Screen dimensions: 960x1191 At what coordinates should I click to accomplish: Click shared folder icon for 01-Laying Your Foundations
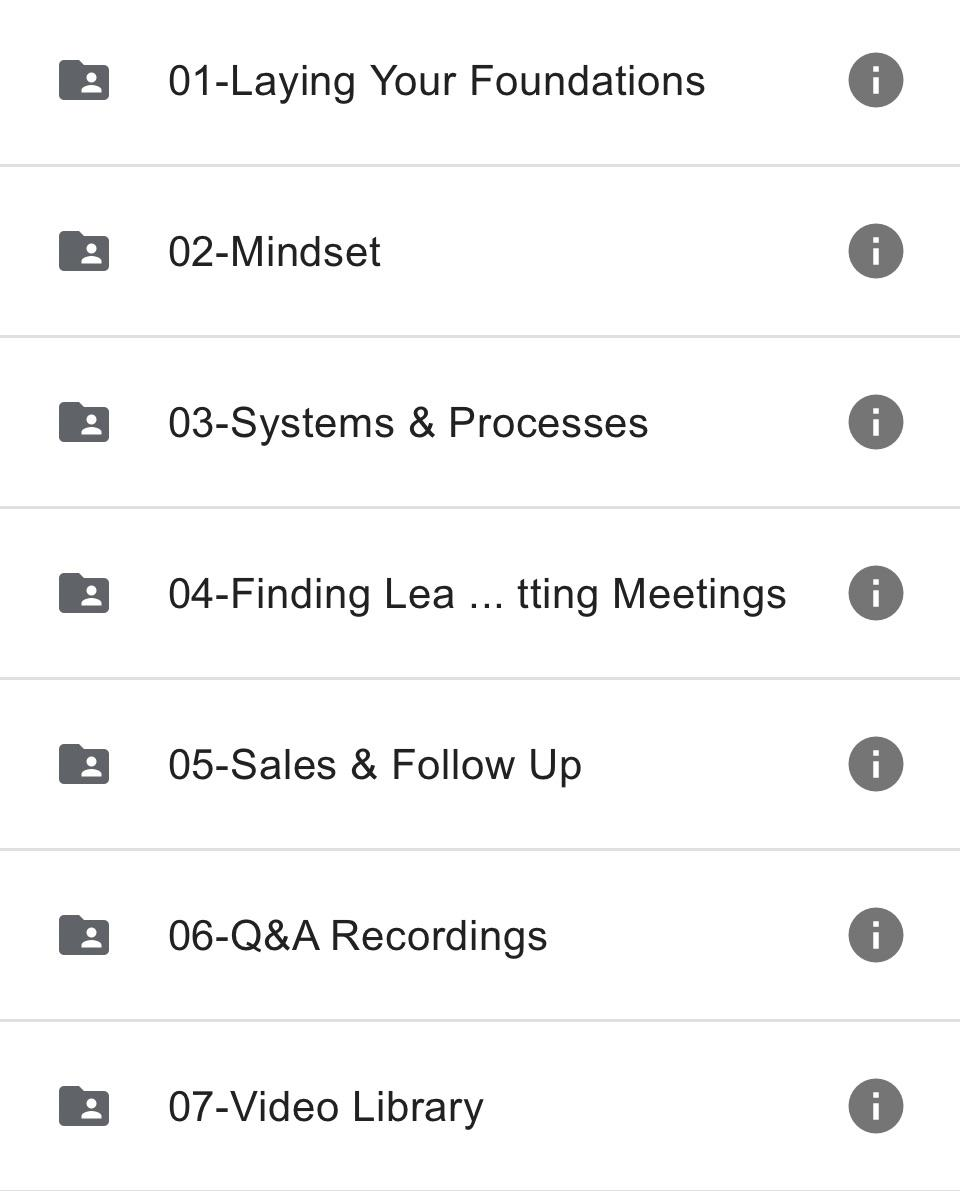click(x=84, y=80)
